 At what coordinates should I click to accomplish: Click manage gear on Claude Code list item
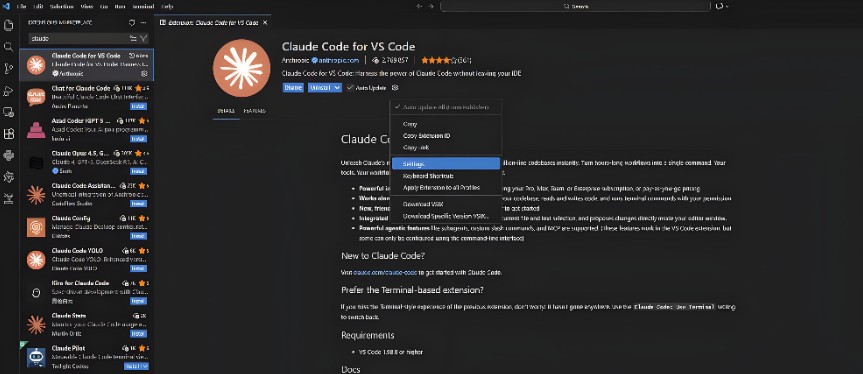(x=144, y=73)
